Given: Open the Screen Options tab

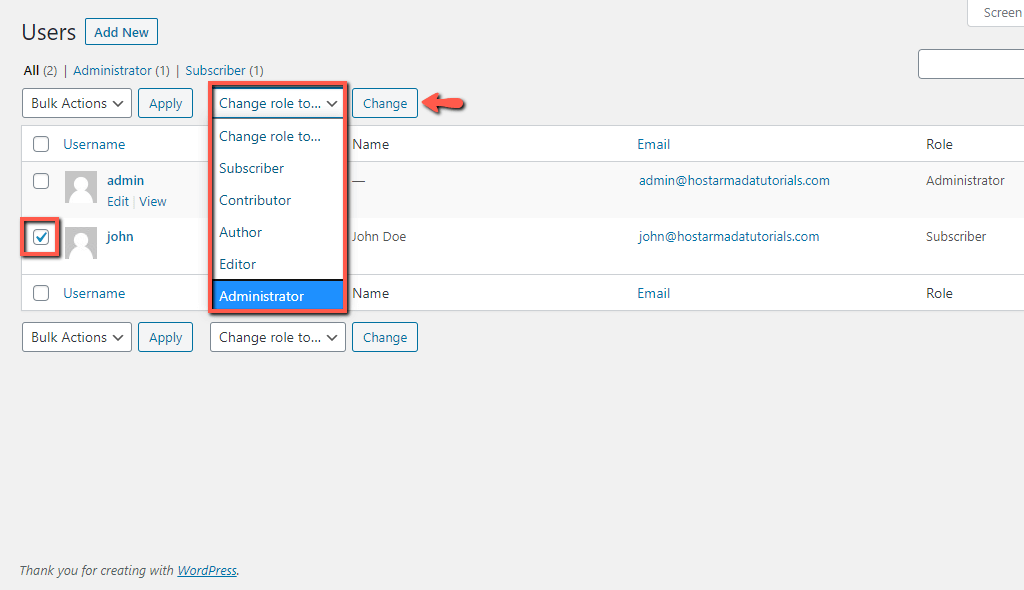Looking at the screenshot, I should 997,12.
